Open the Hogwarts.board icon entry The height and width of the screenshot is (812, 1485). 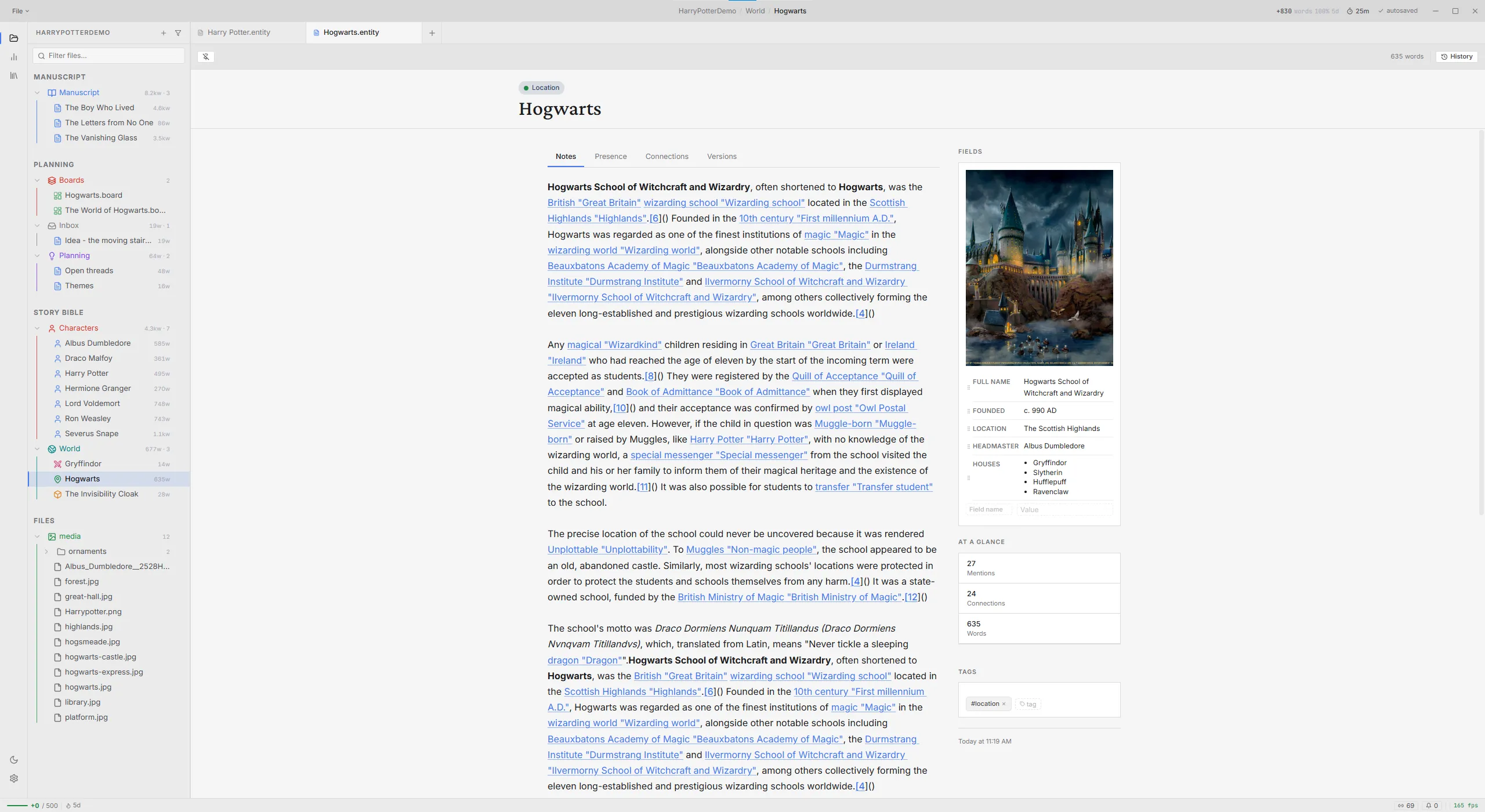click(x=57, y=195)
